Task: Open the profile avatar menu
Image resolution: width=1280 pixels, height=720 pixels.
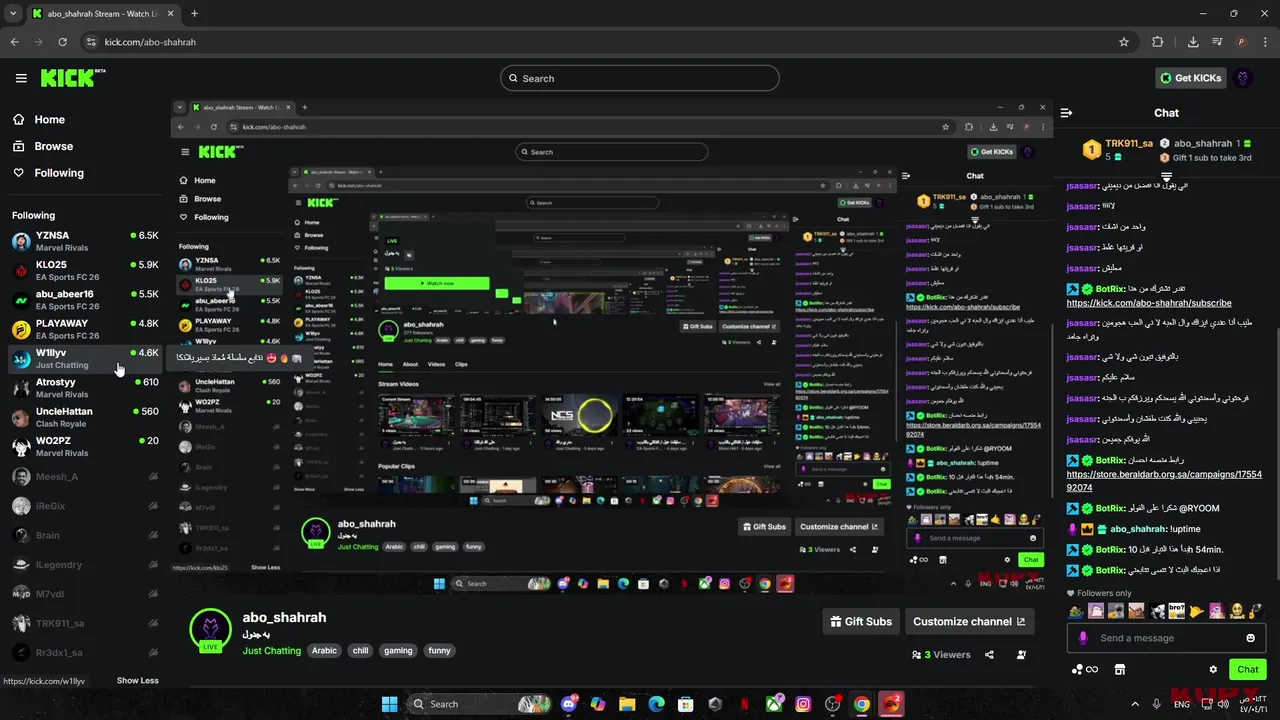Action: coord(1243,78)
